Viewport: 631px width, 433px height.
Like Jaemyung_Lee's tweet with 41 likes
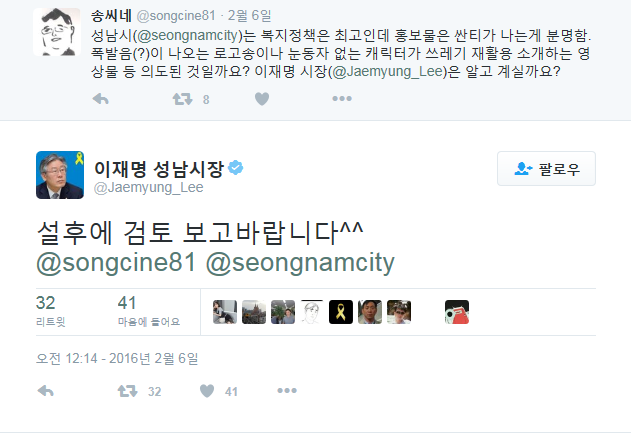click(x=207, y=391)
